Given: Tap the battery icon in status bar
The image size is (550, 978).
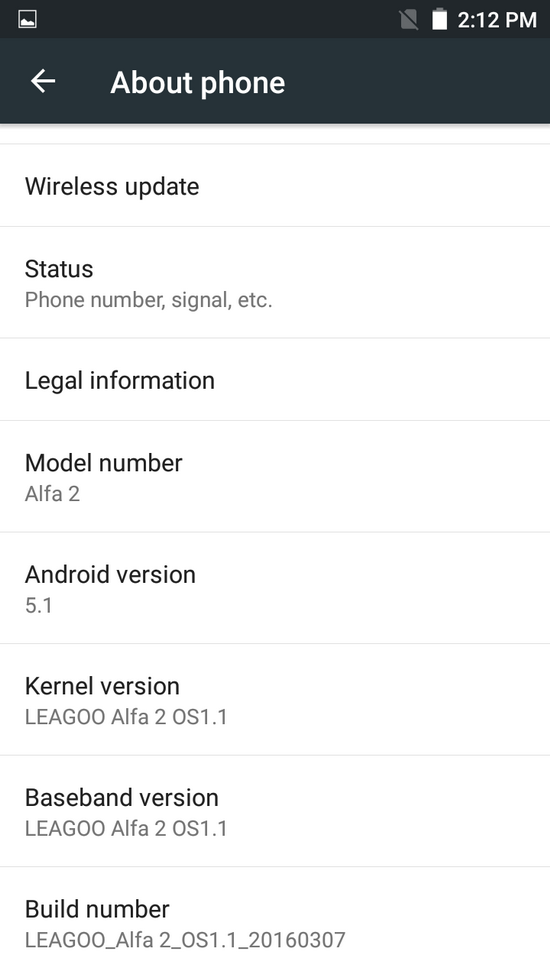Looking at the screenshot, I should pos(440,19).
